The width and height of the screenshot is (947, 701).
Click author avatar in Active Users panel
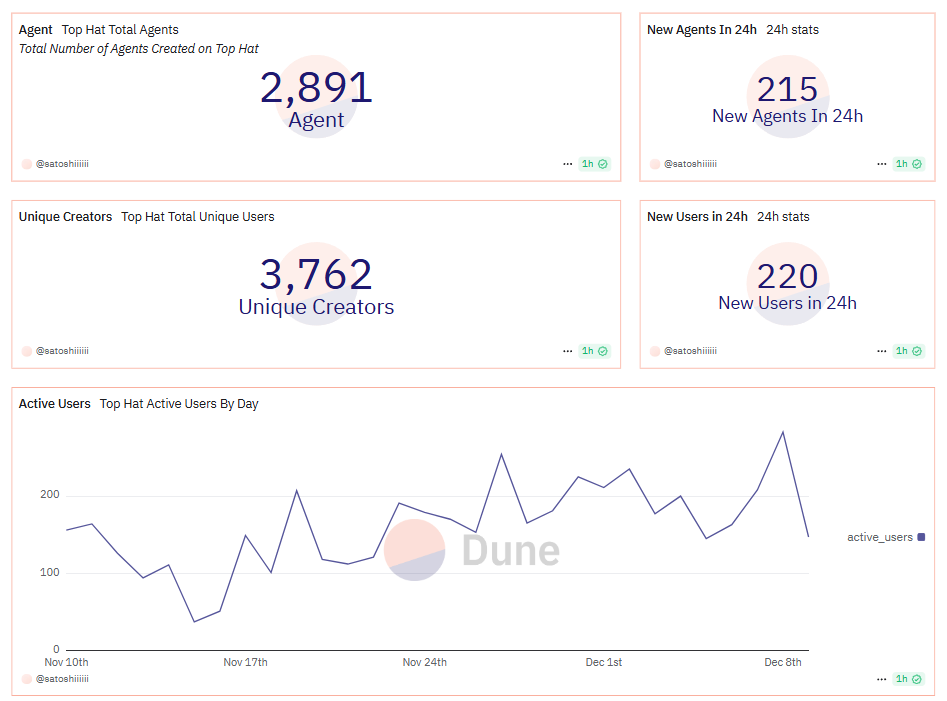[x=27, y=679]
